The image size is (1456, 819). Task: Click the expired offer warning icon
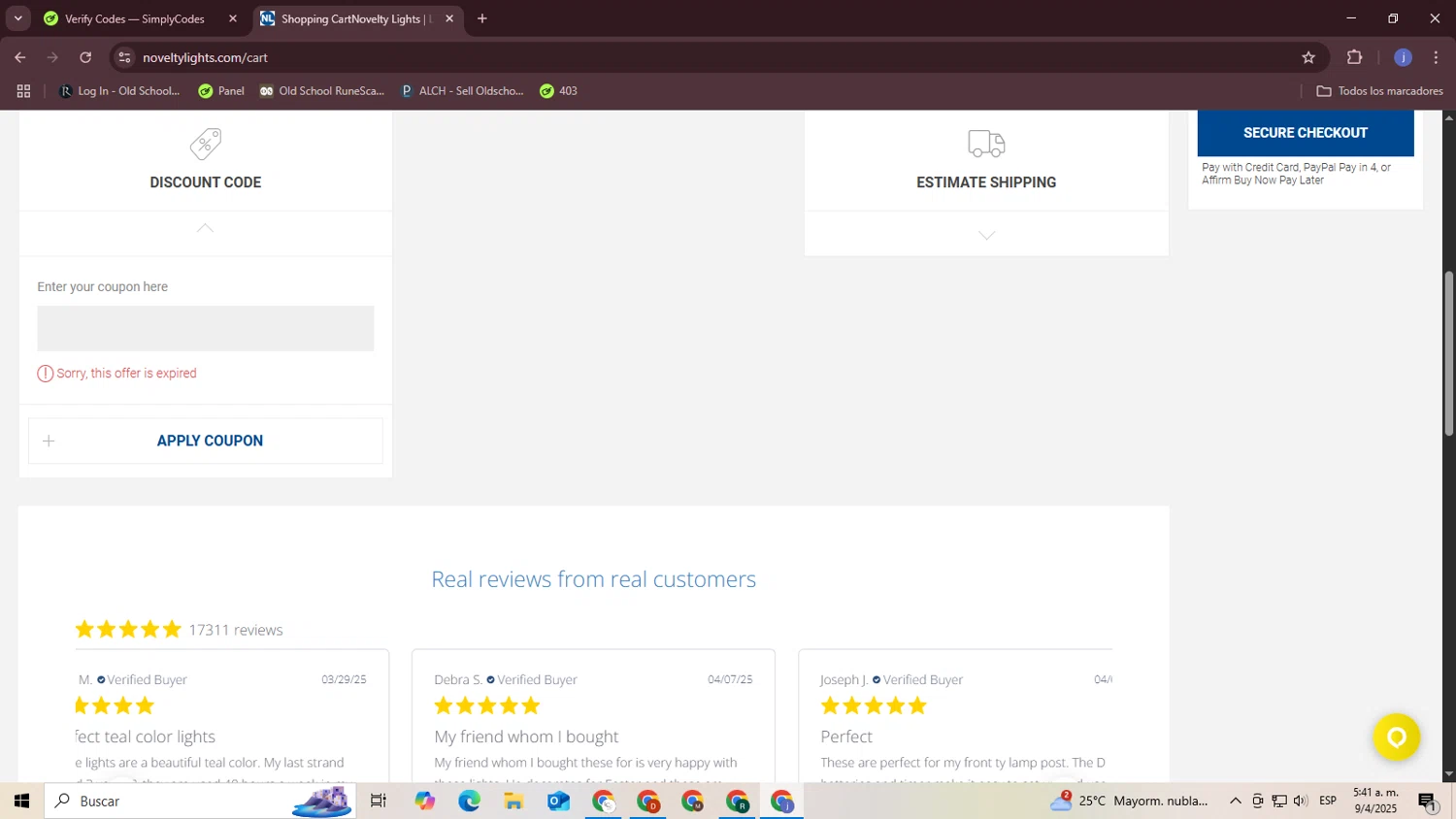click(46, 374)
